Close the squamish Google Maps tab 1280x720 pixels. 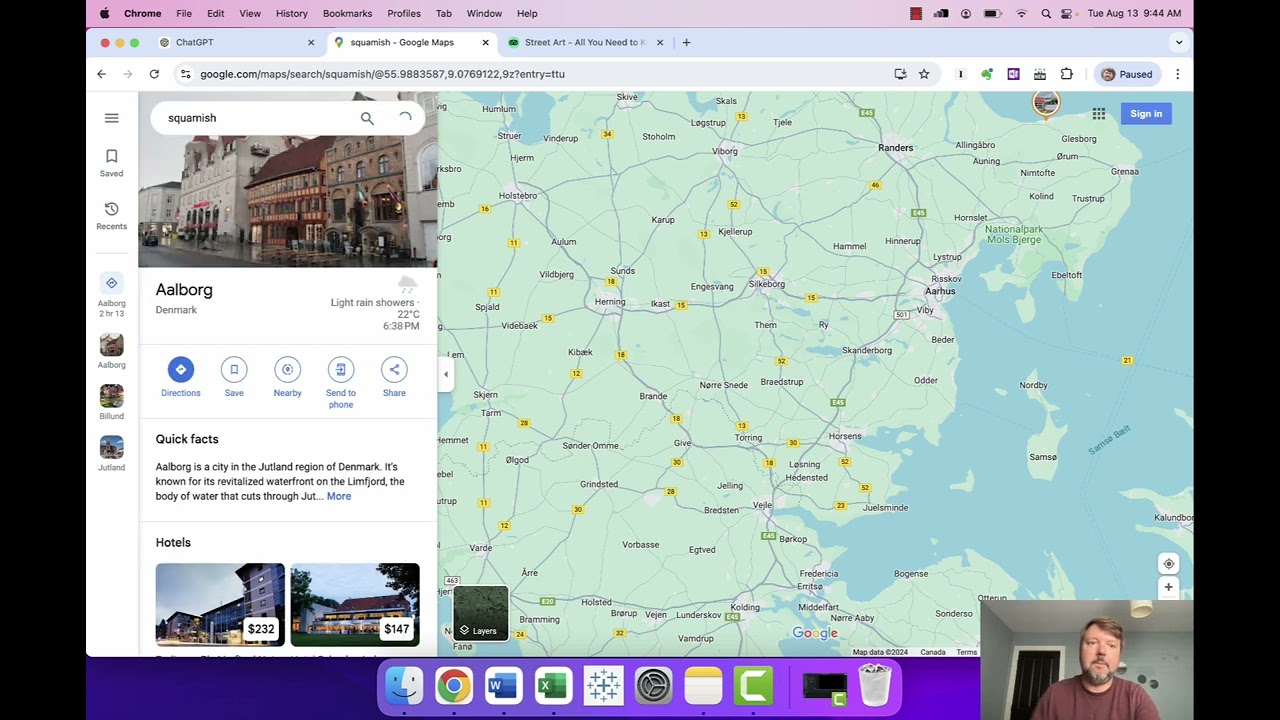pyautogui.click(x=486, y=42)
